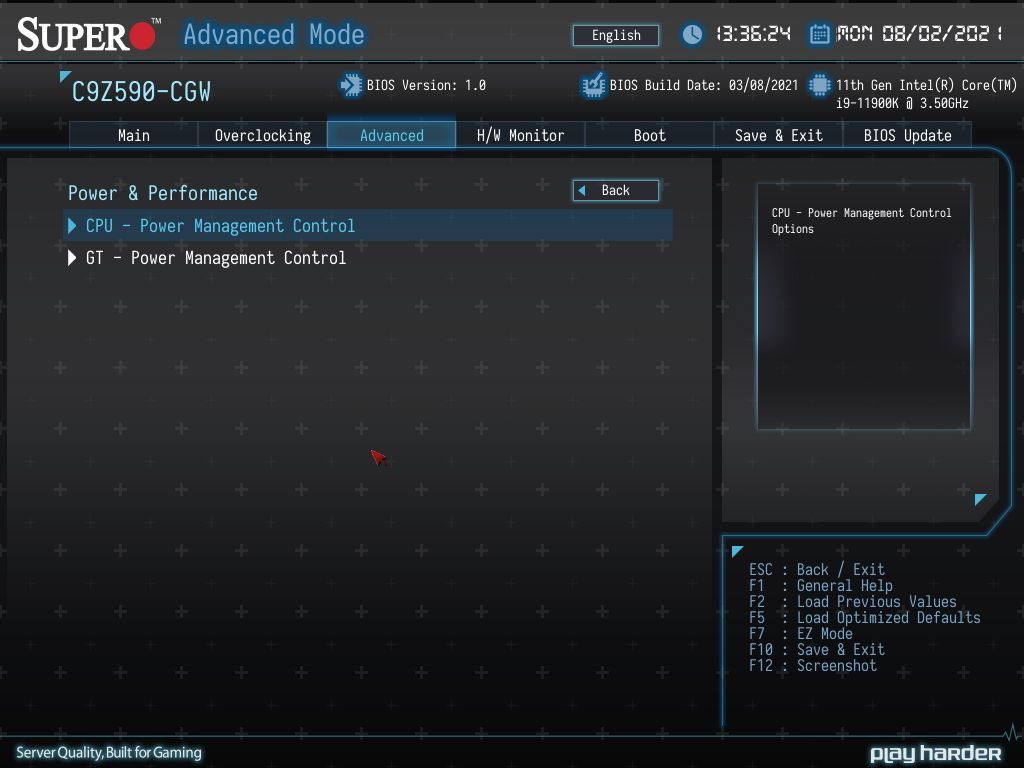1024x768 pixels.
Task: Click the BIOS Version chip icon
Action: click(x=351, y=86)
